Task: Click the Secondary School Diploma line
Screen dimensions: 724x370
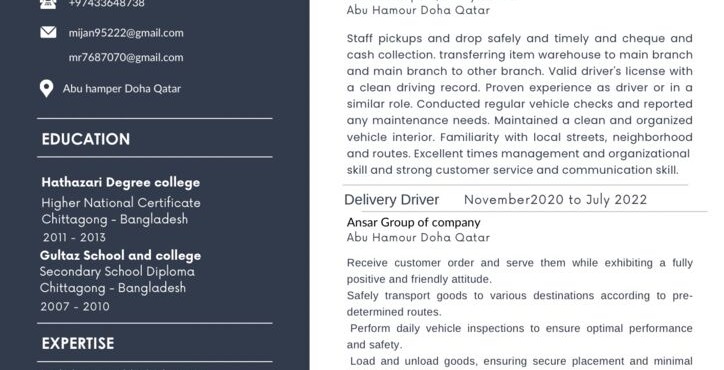Action: [117, 272]
